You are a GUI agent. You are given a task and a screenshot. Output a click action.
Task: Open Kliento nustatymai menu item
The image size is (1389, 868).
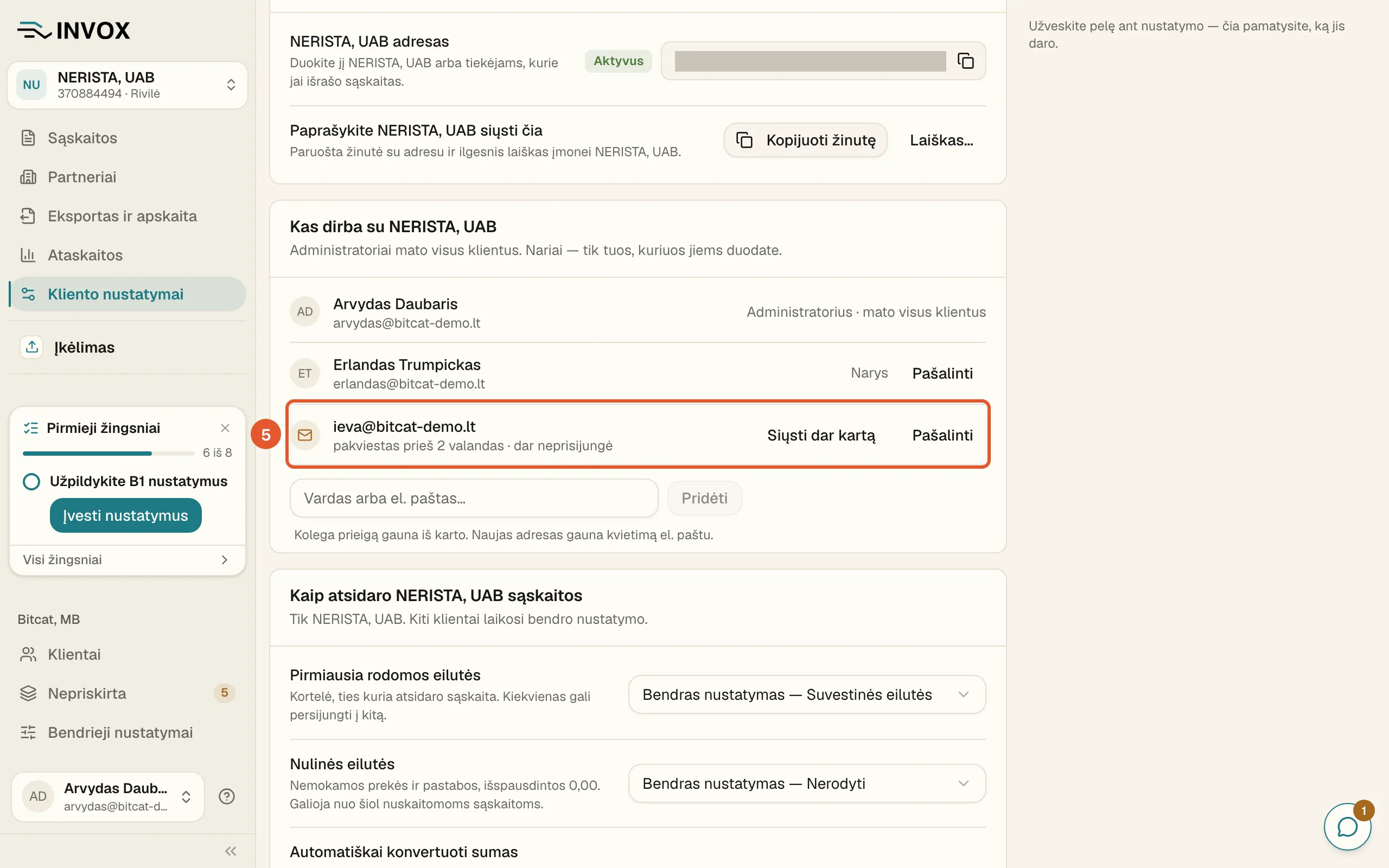click(x=128, y=294)
